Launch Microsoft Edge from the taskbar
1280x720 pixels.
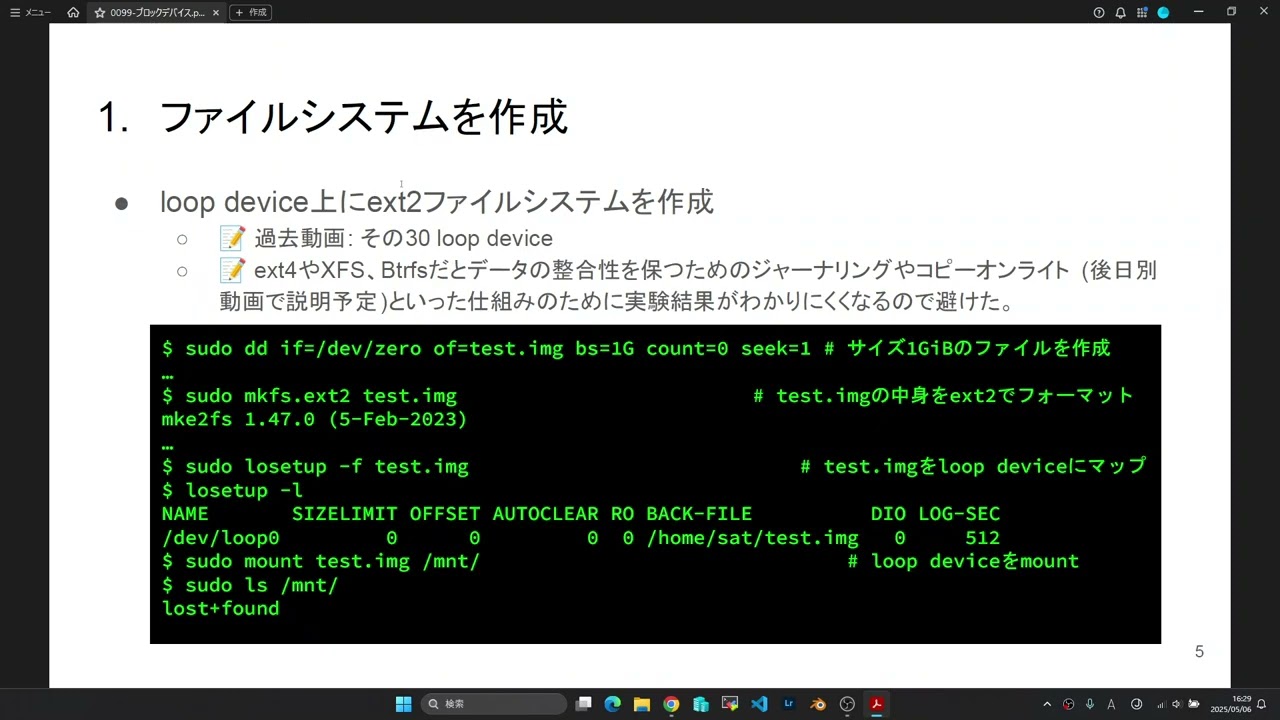[613, 704]
